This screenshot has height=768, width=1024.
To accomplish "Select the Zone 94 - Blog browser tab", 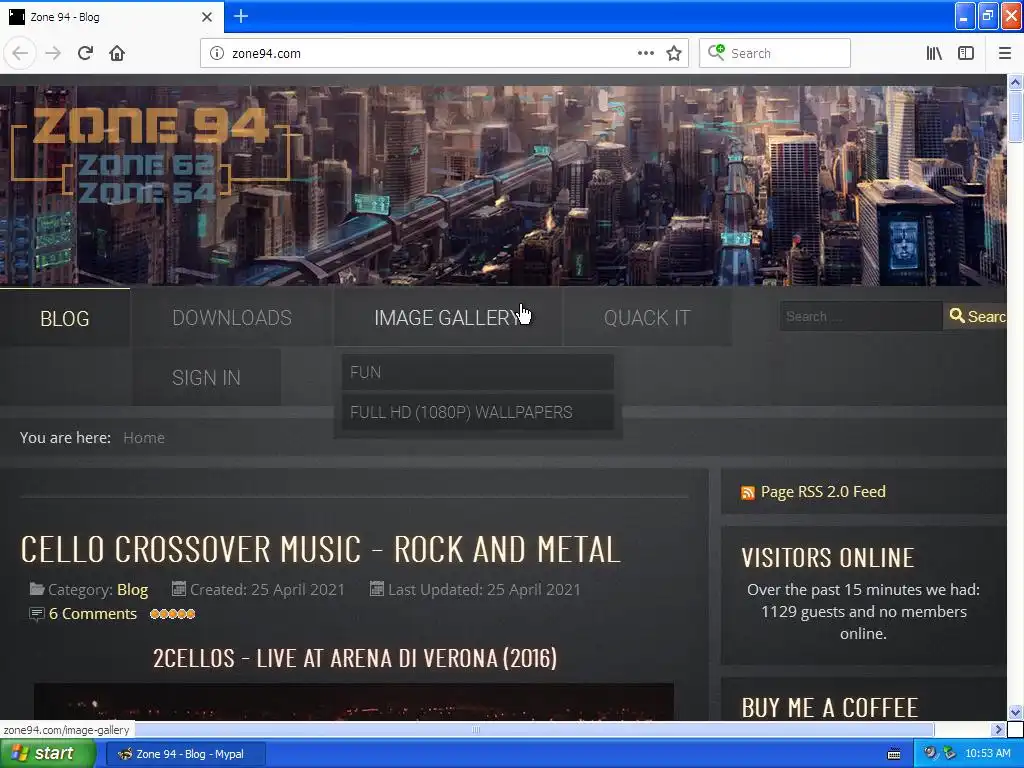I will pos(111,17).
